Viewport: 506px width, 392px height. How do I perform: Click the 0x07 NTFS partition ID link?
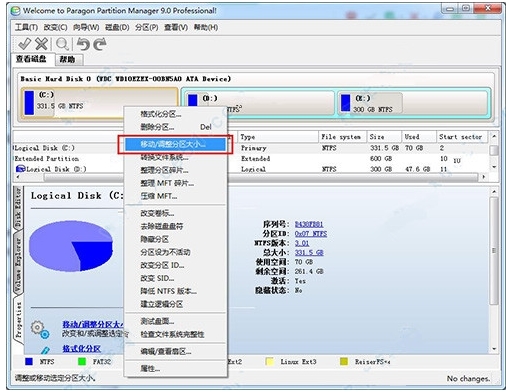[x=311, y=234]
